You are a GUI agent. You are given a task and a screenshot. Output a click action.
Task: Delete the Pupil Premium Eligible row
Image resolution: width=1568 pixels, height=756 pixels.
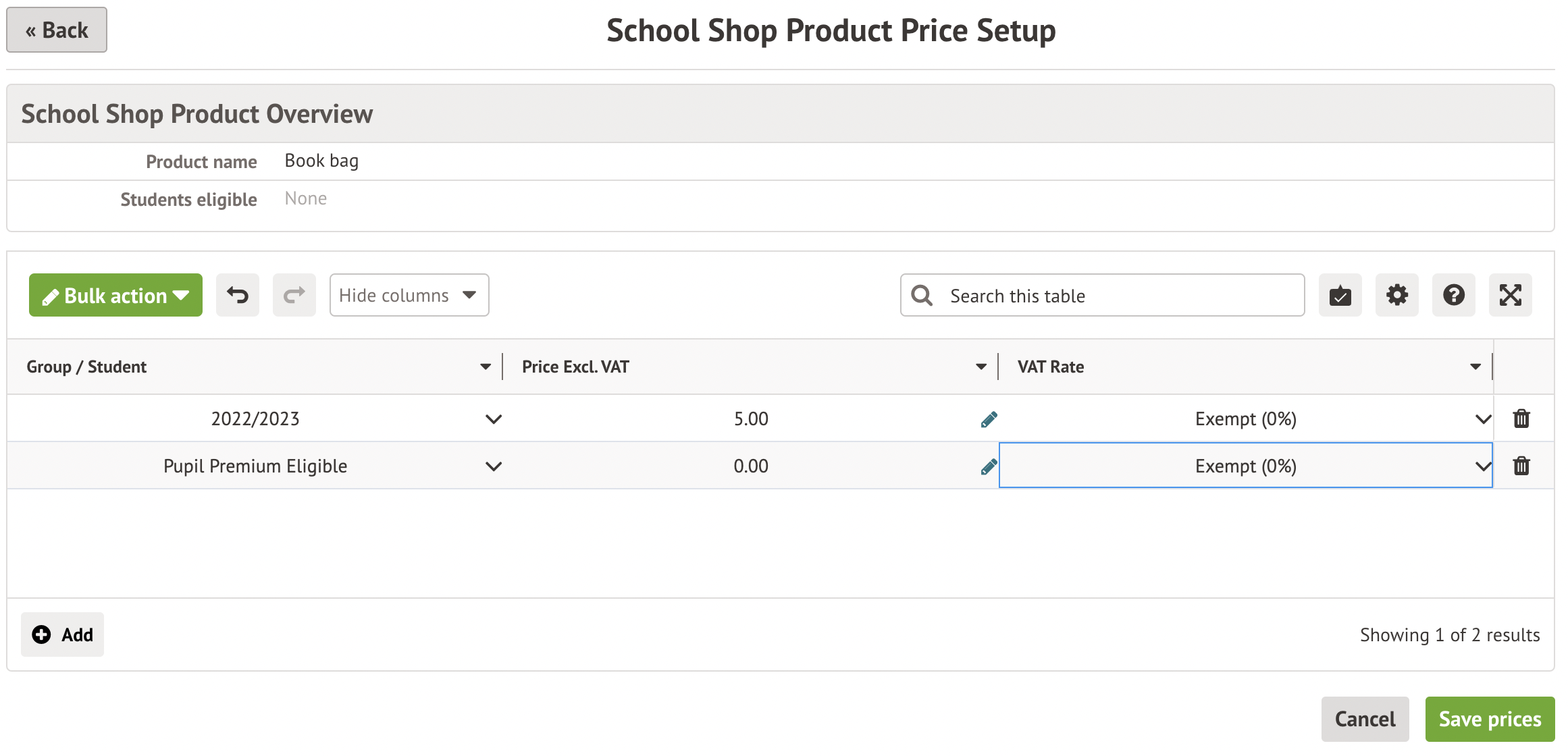1521,466
